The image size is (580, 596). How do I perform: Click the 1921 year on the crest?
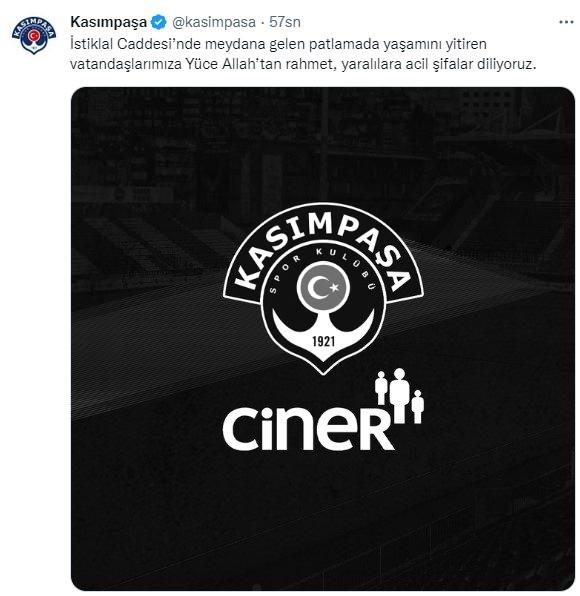[x=323, y=341]
